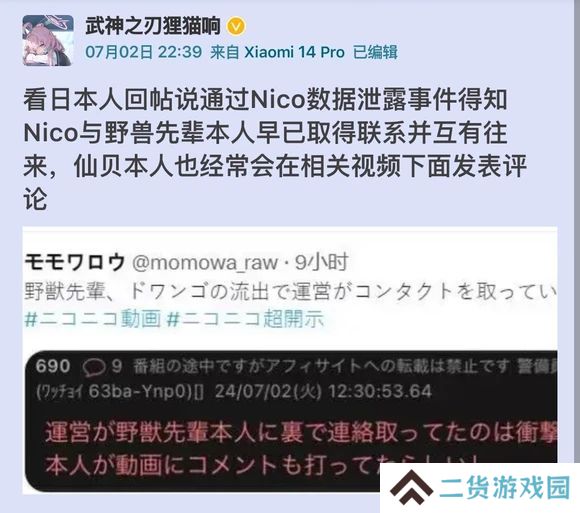
Task: Open the 二货游戏园 watermark text
Action: coord(505,487)
